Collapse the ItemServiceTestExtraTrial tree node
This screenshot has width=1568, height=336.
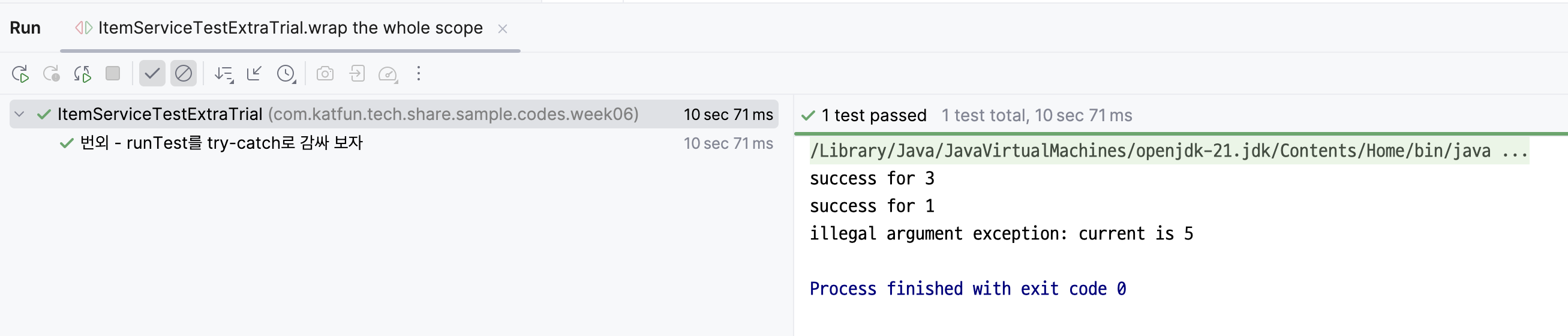[x=19, y=115]
